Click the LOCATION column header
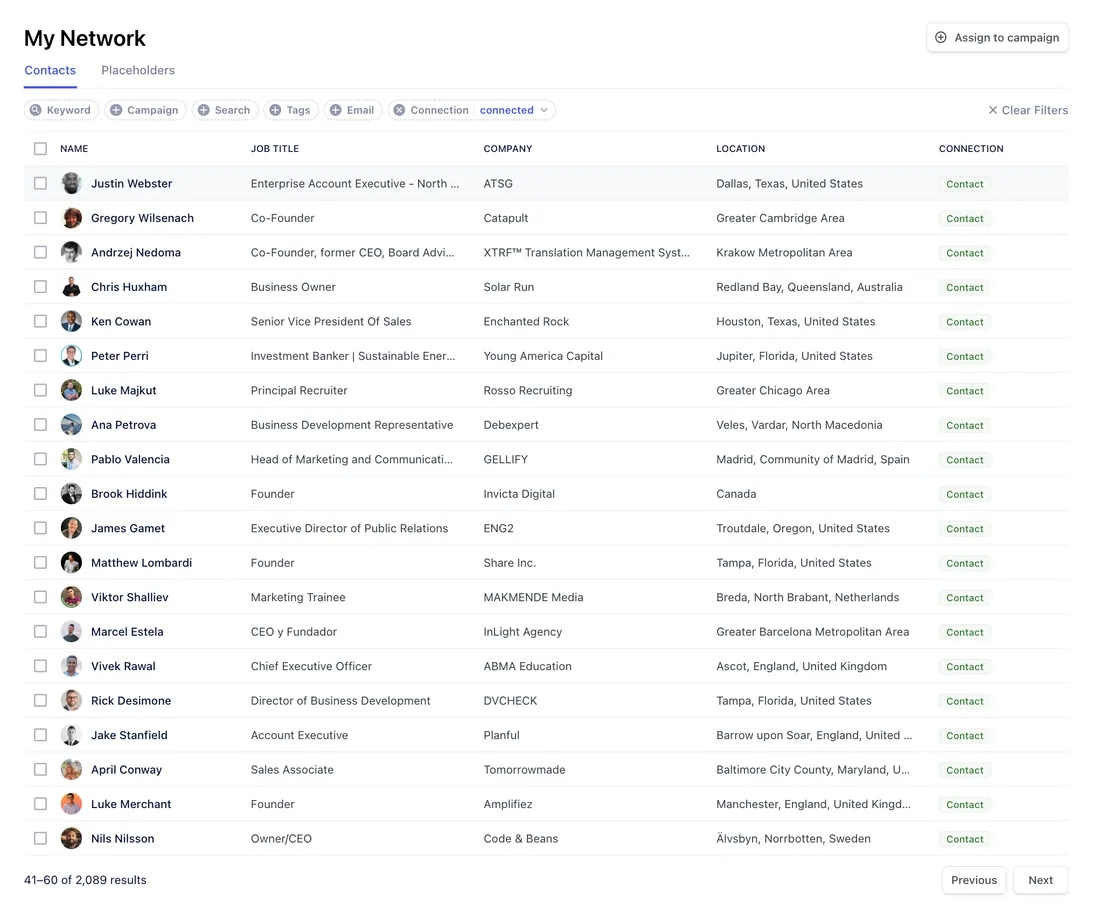Viewport: 1100px width, 918px height. coord(740,149)
